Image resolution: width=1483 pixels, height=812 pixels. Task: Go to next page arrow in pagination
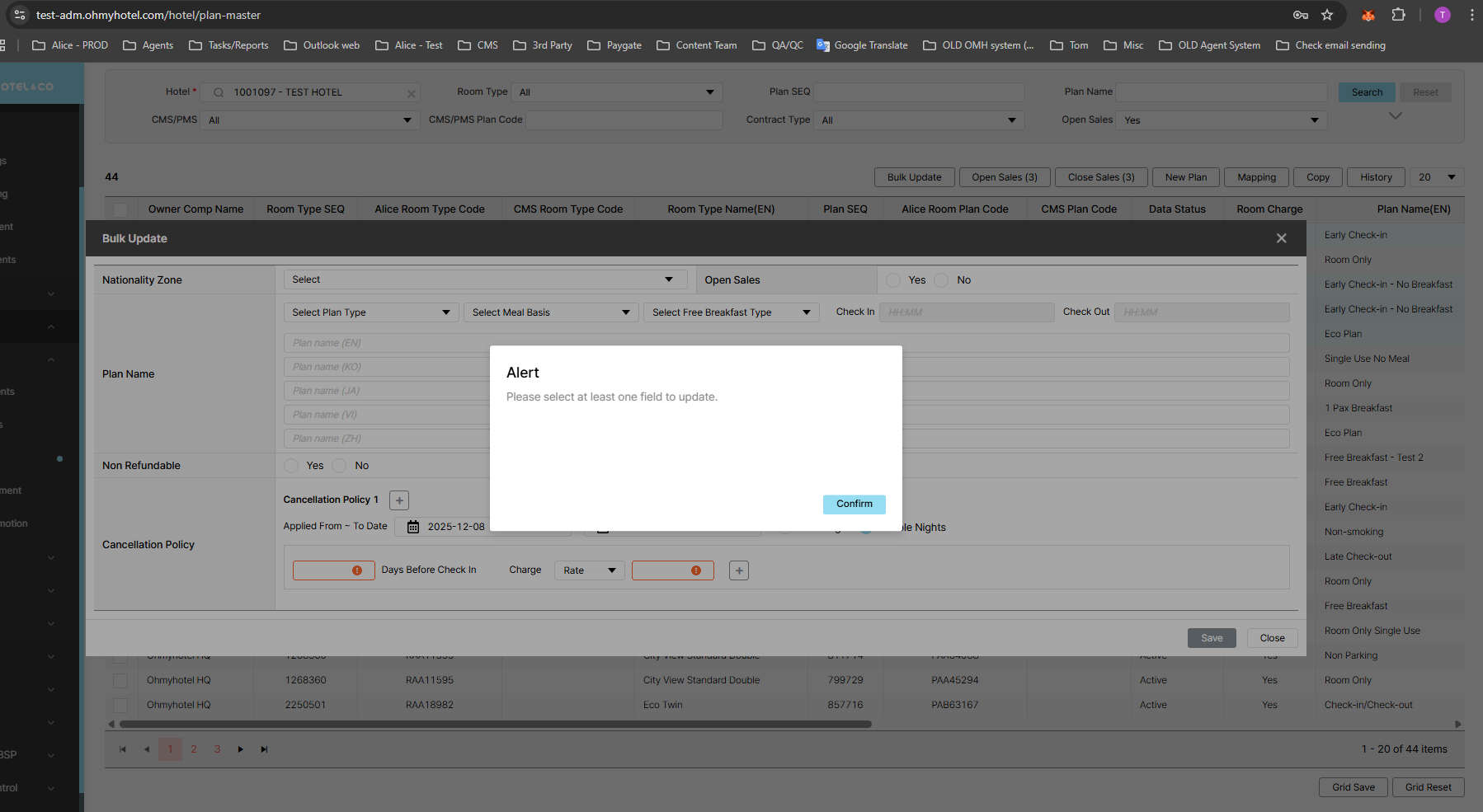[241, 749]
